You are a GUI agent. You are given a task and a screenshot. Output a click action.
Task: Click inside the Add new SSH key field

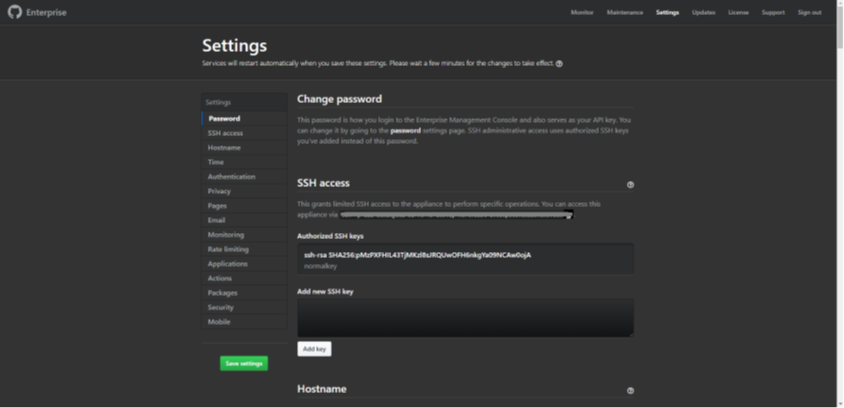pyautogui.click(x=465, y=317)
